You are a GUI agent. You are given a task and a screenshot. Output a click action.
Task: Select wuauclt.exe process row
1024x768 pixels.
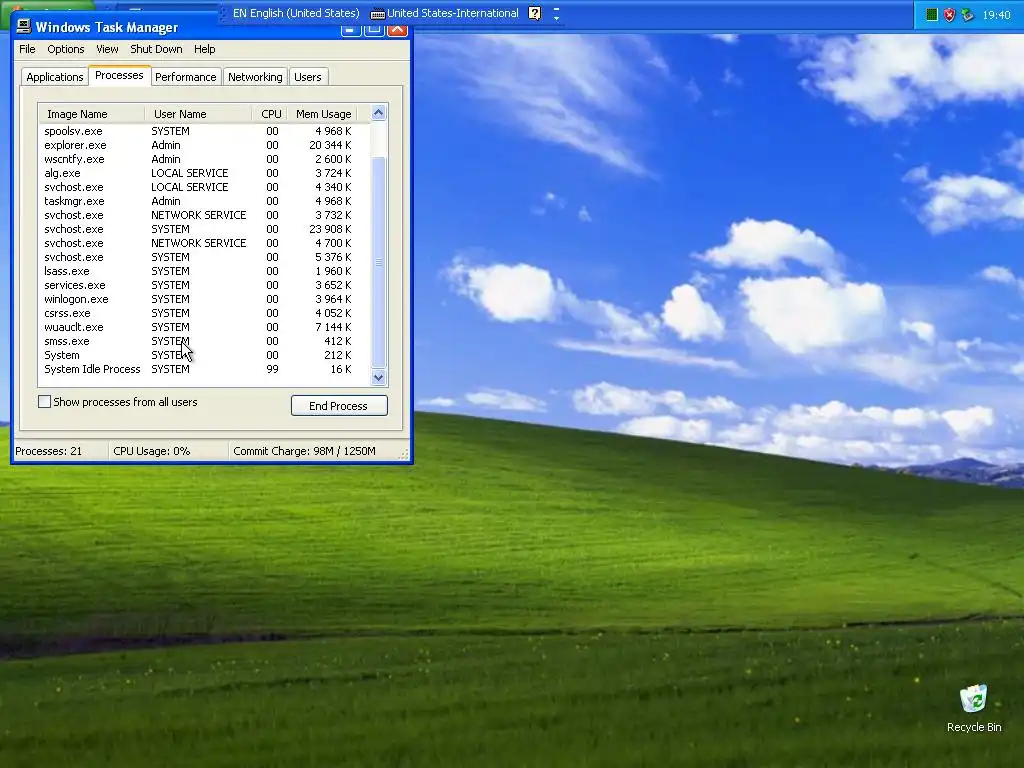click(x=204, y=327)
